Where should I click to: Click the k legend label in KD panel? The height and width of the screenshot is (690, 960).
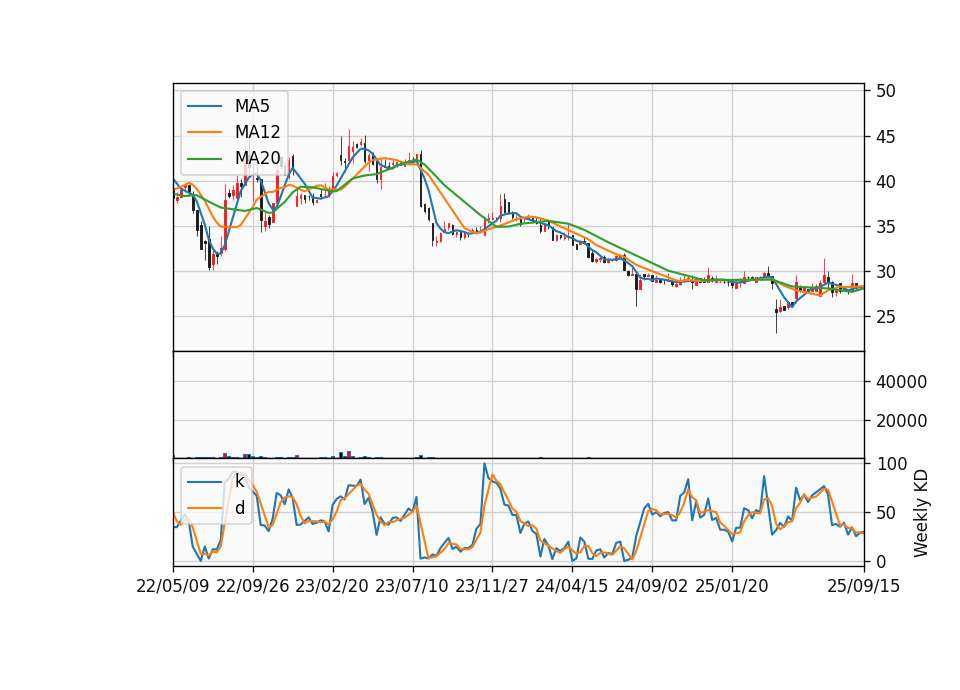[239, 481]
